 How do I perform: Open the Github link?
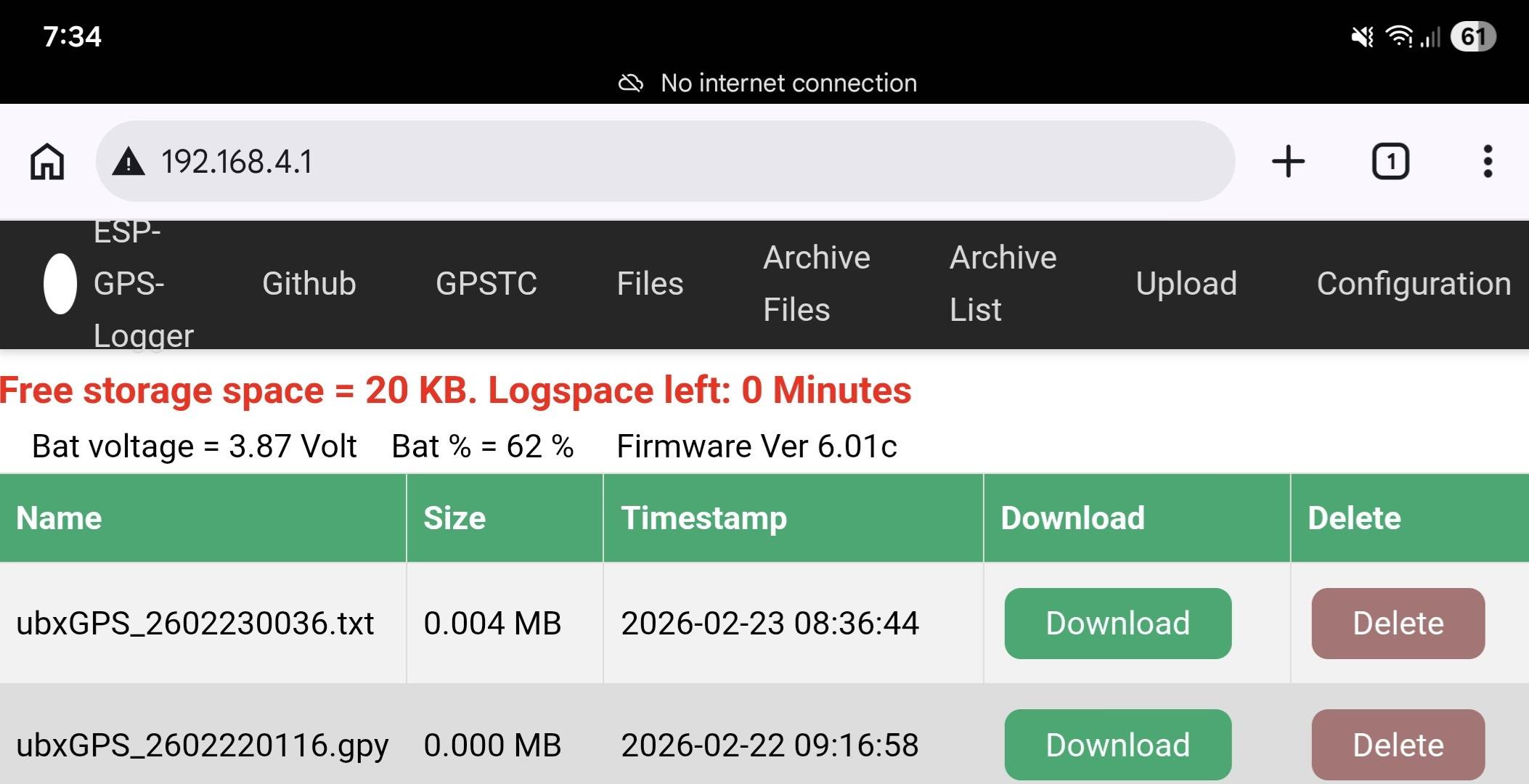click(309, 284)
